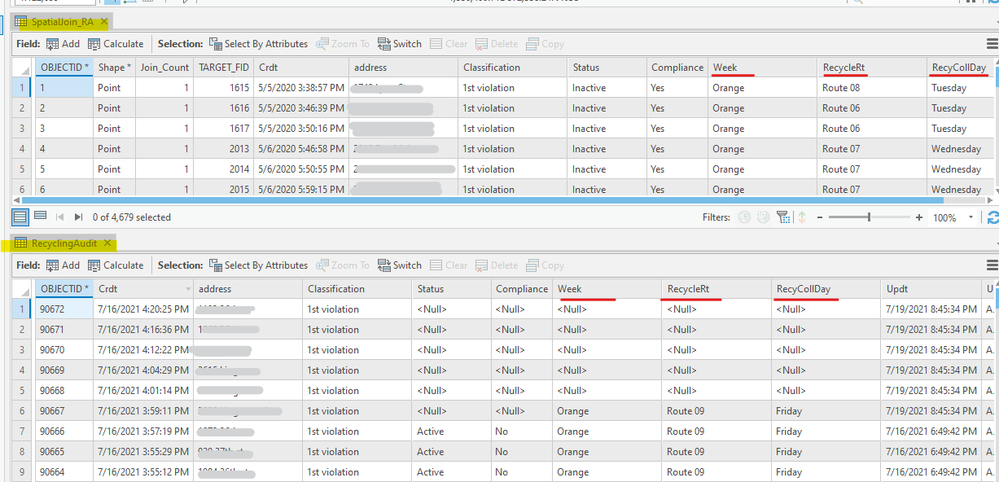Toggle time filter icon

pyautogui.click(x=744, y=217)
